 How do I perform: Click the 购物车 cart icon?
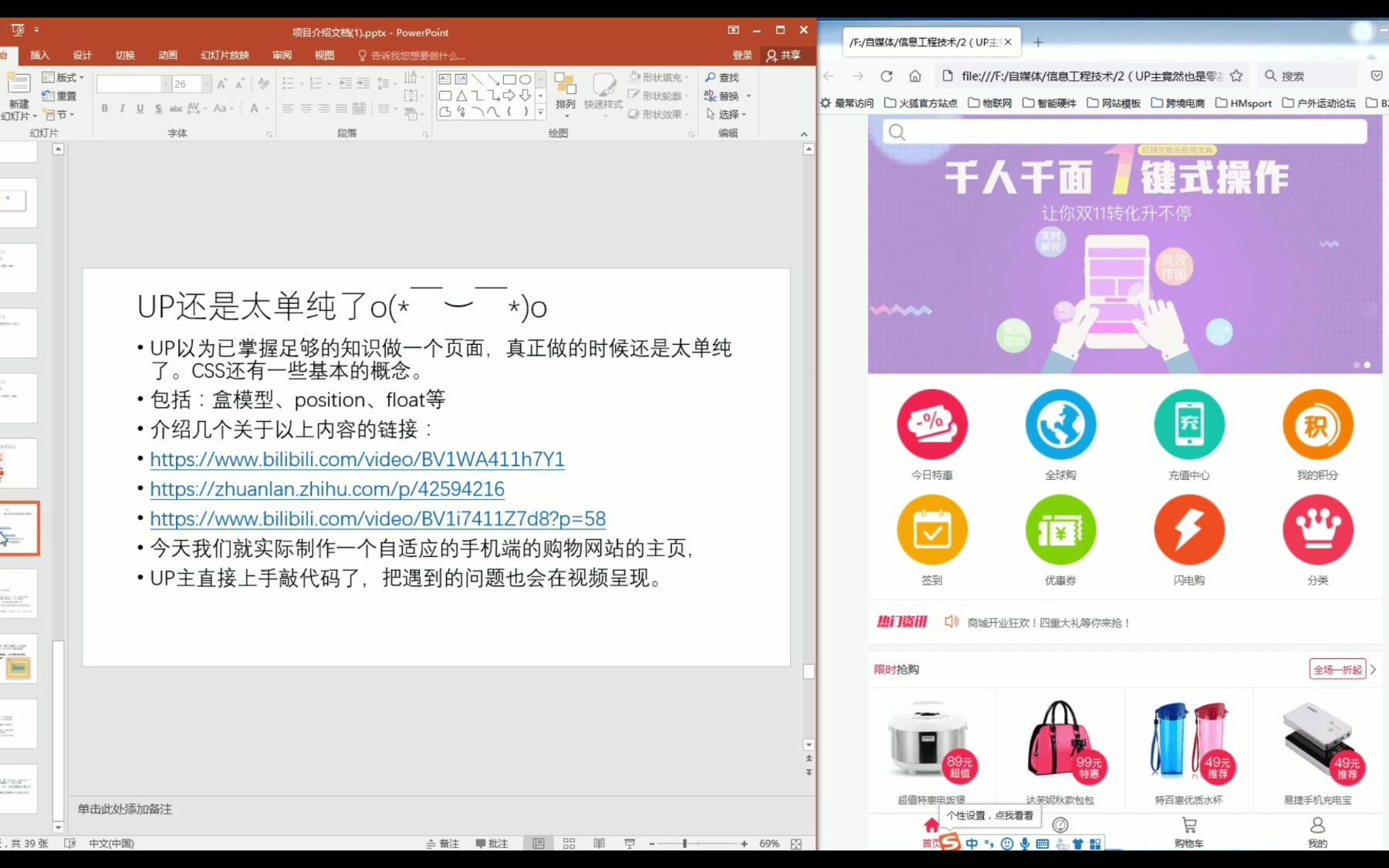(x=1188, y=832)
